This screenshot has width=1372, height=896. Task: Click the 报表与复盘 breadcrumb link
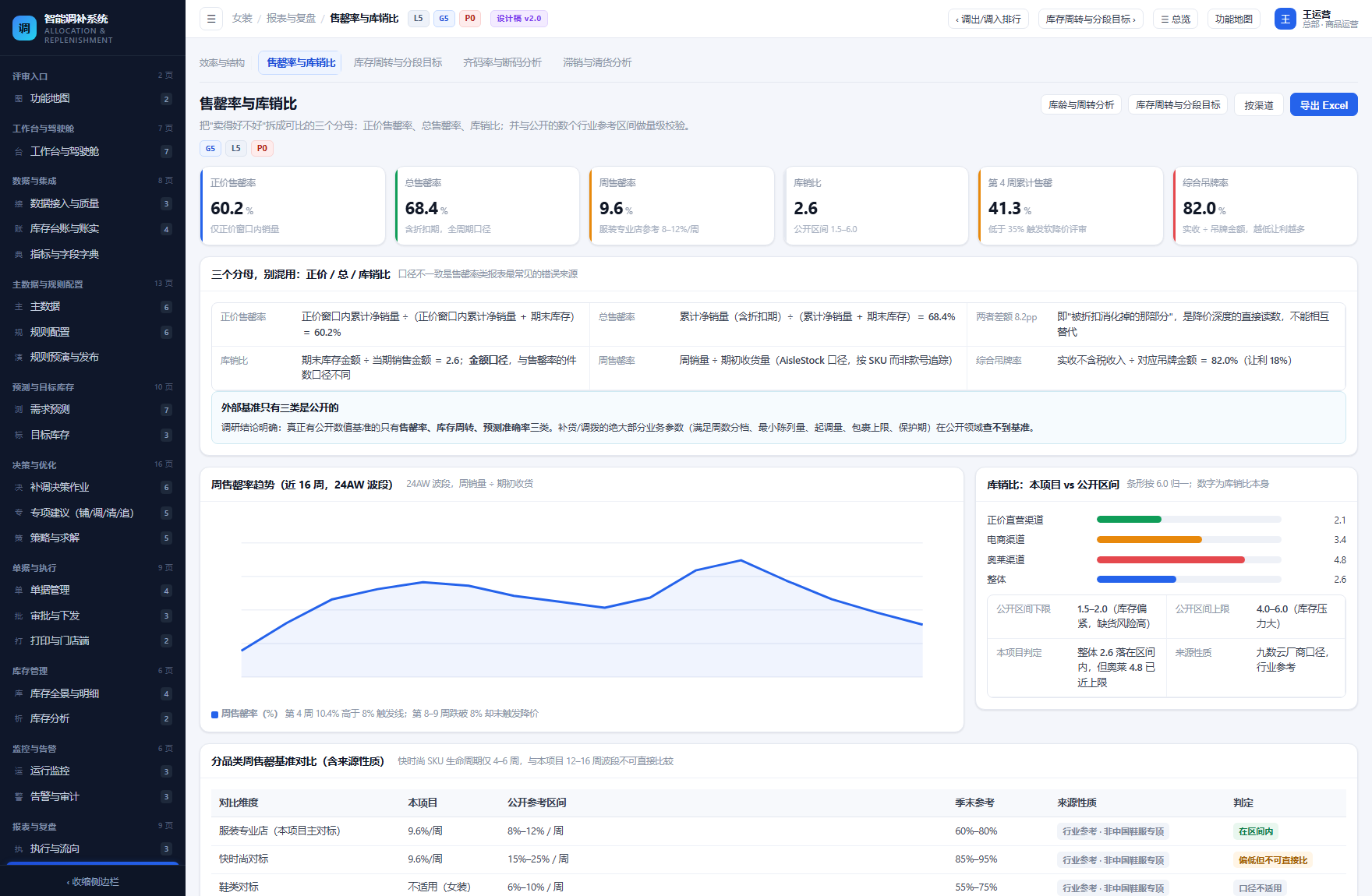click(x=291, y=19)
